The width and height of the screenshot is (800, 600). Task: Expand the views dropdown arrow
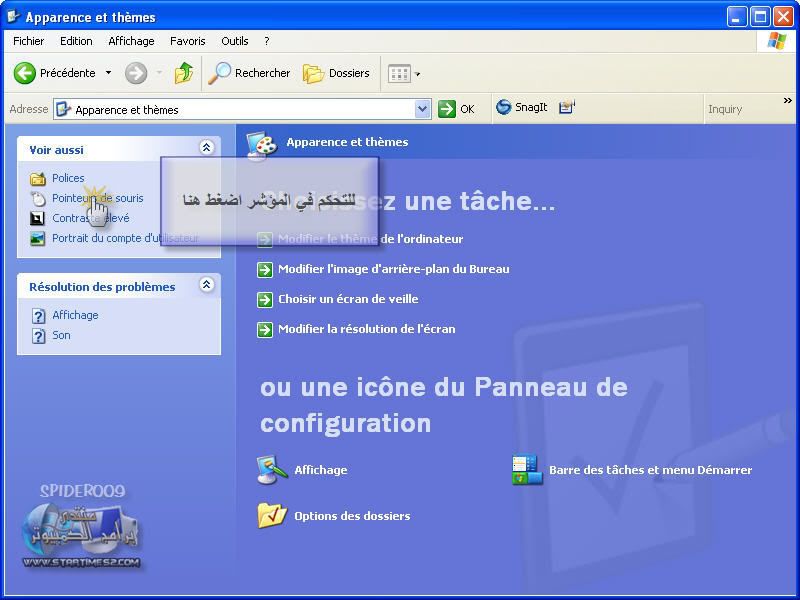point(417,74)
